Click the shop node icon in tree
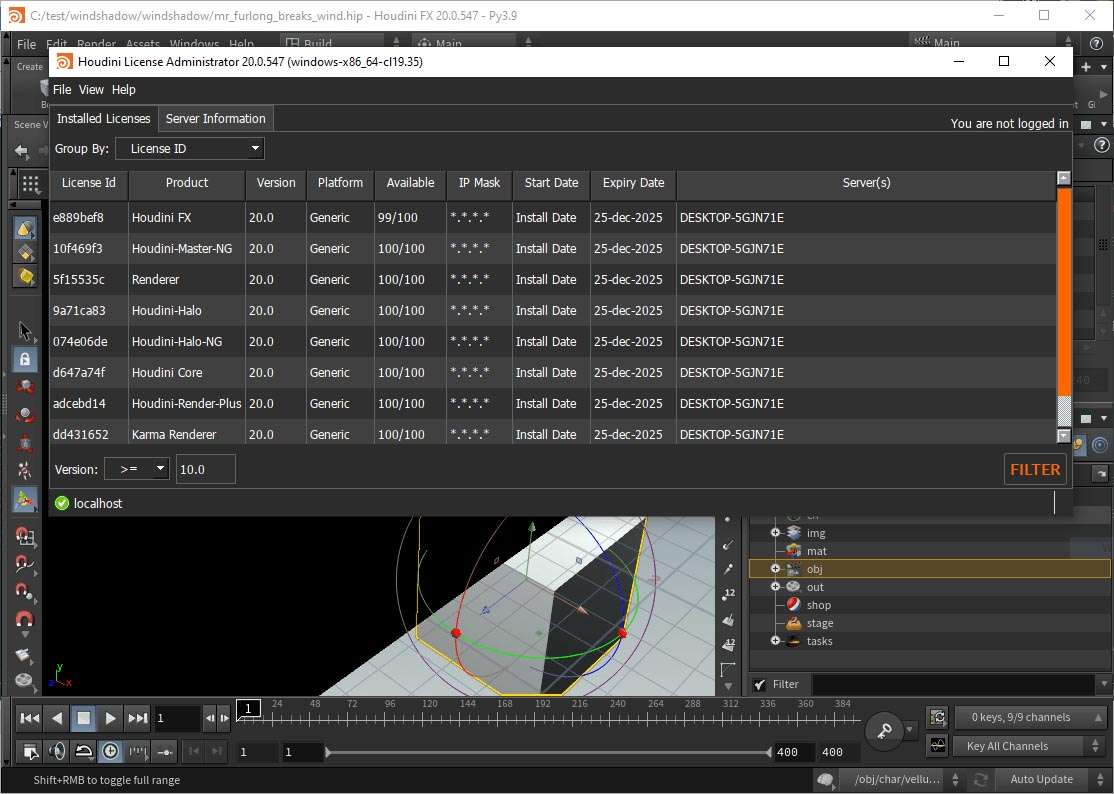This screenshot has width=1114, height=794. (794, 605)
